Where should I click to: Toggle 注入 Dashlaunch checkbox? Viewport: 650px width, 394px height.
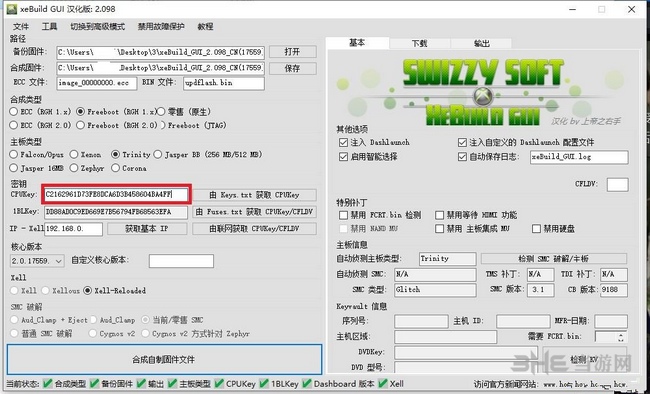click(343, 142)
